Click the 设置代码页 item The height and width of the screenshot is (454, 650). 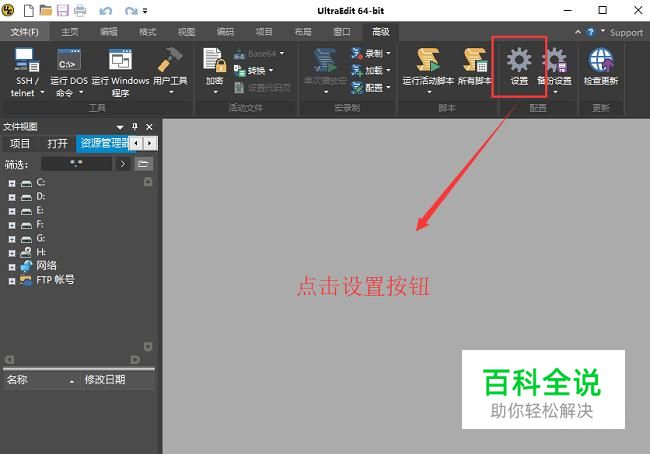coord(263,87)
